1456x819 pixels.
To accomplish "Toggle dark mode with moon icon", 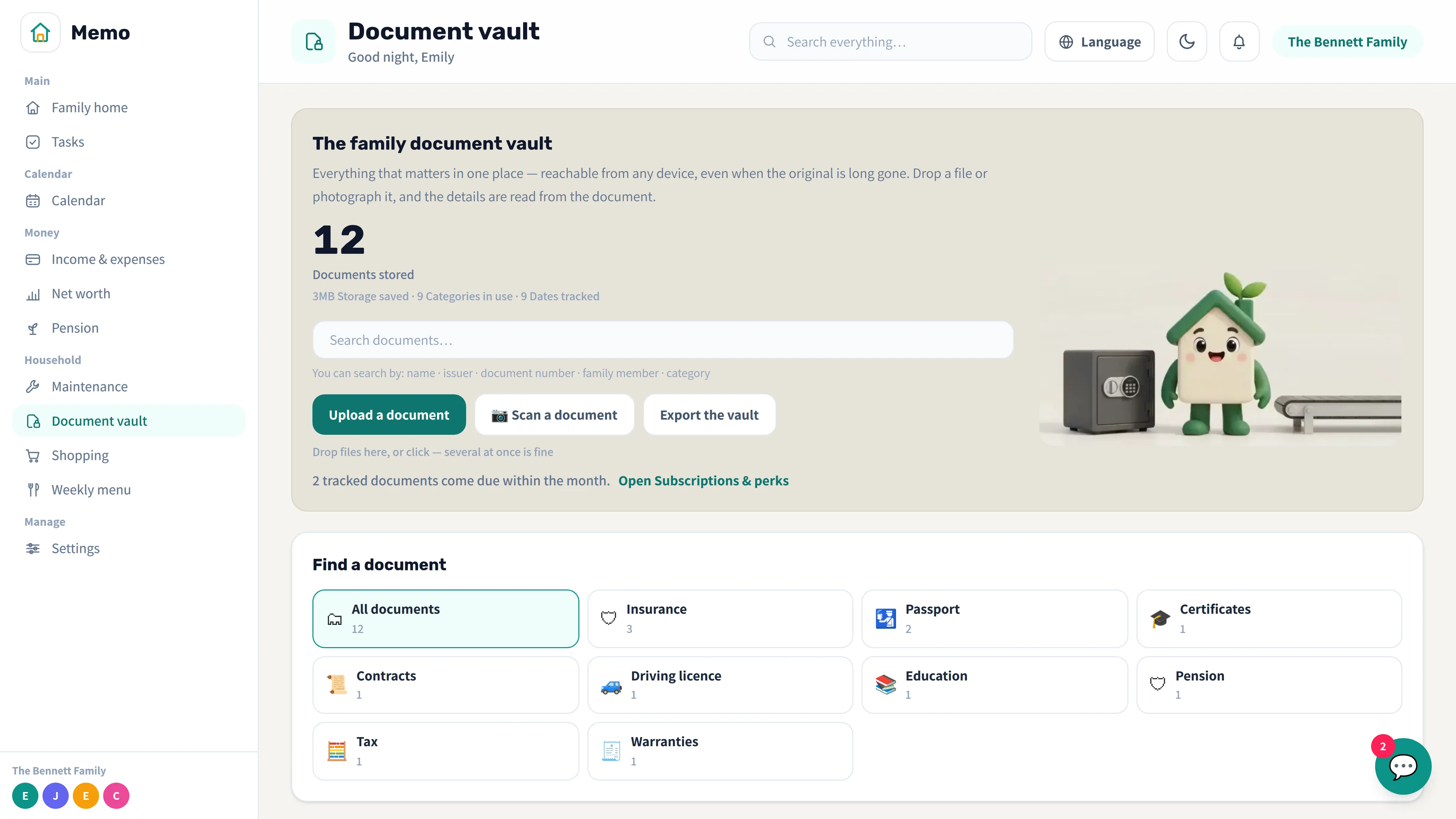I will (1186, 42).
